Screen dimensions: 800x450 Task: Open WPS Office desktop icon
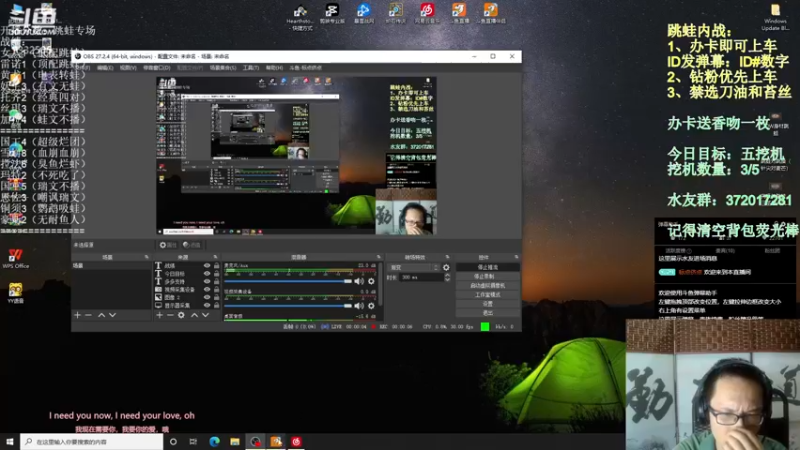point(15,258)
